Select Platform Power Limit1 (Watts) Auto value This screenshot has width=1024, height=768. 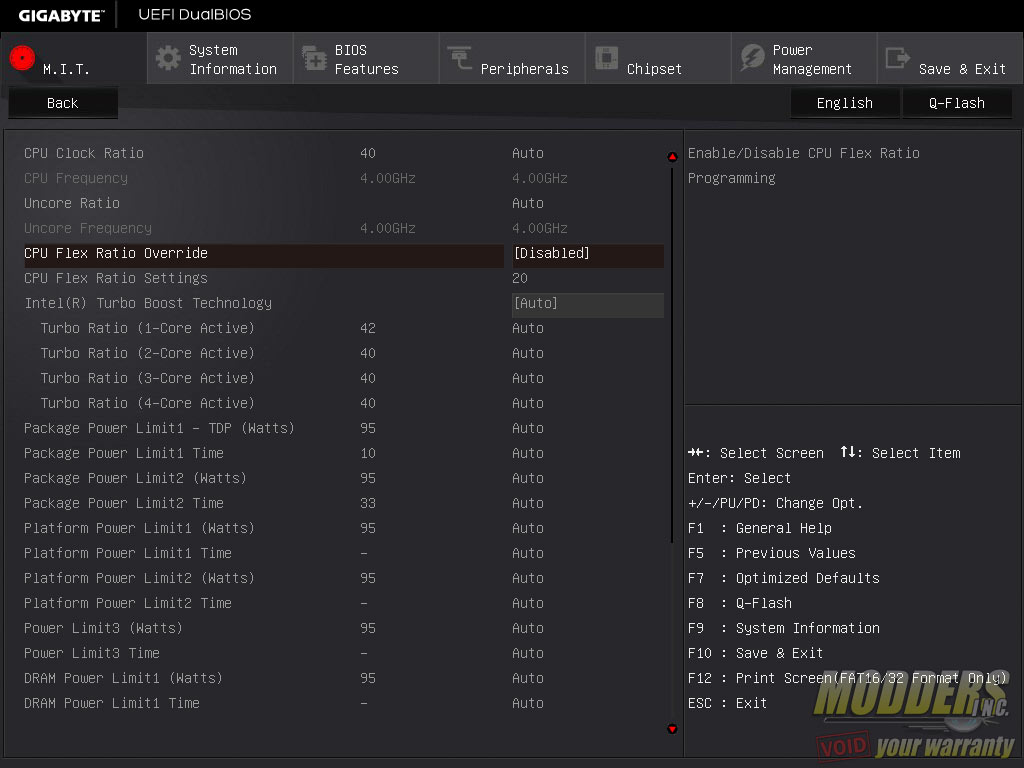(528, 528)
